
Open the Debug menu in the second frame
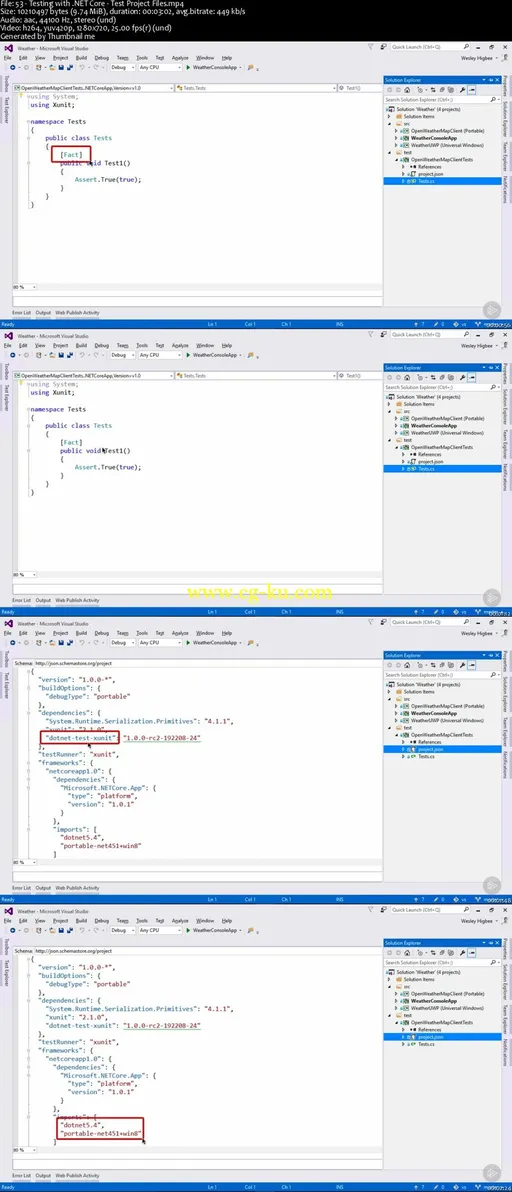pyautogui.click(x=102, y=345)
